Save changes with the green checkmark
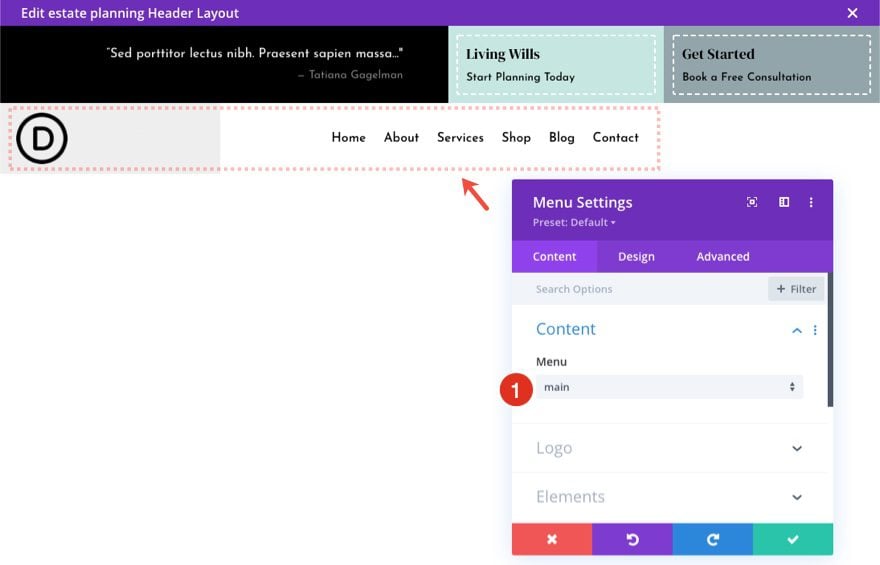The image size is (880, 565). pyautogui.click(x=792, y=539)
